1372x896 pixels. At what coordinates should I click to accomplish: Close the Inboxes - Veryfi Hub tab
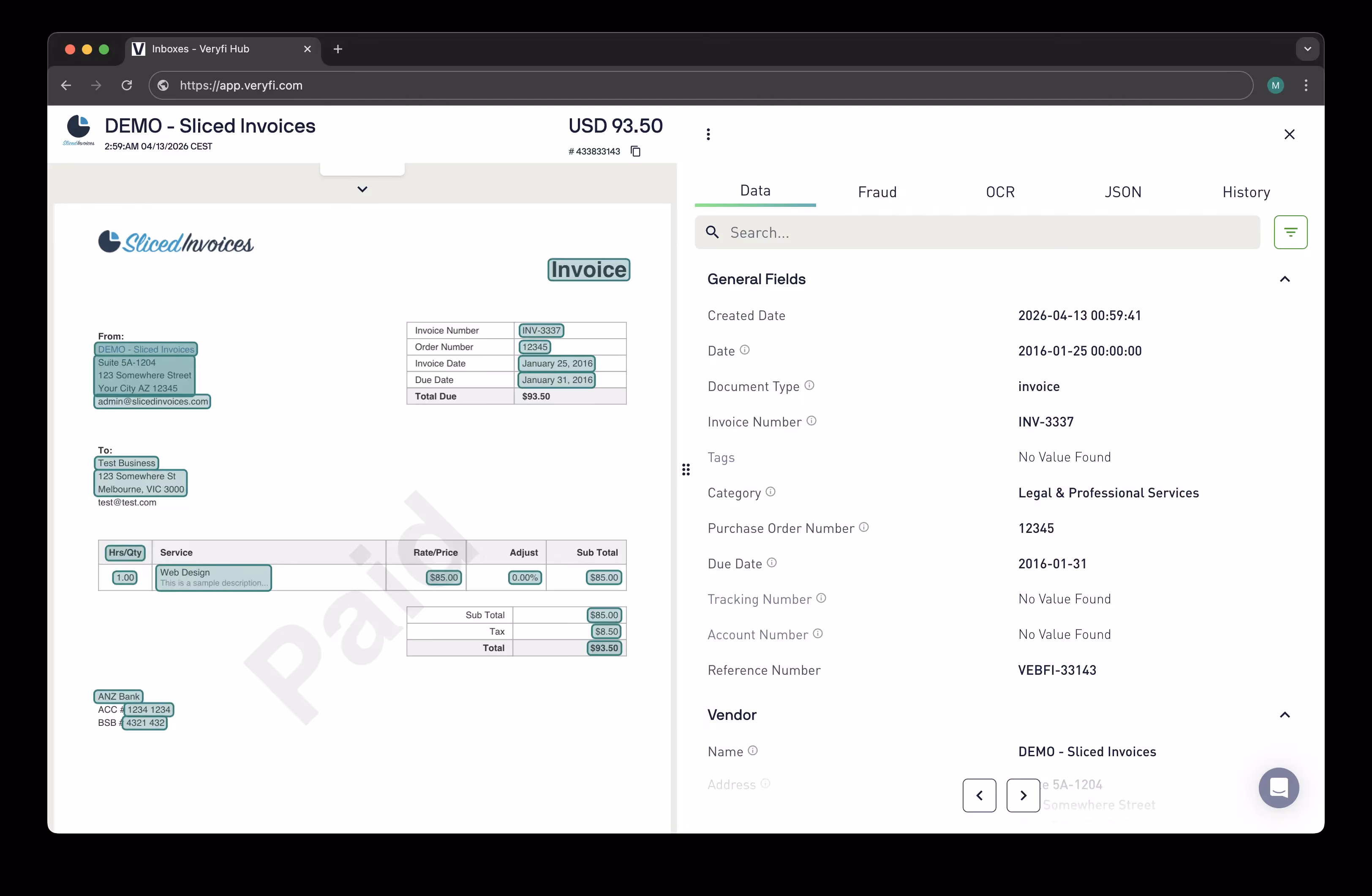(x=307, y=49)
